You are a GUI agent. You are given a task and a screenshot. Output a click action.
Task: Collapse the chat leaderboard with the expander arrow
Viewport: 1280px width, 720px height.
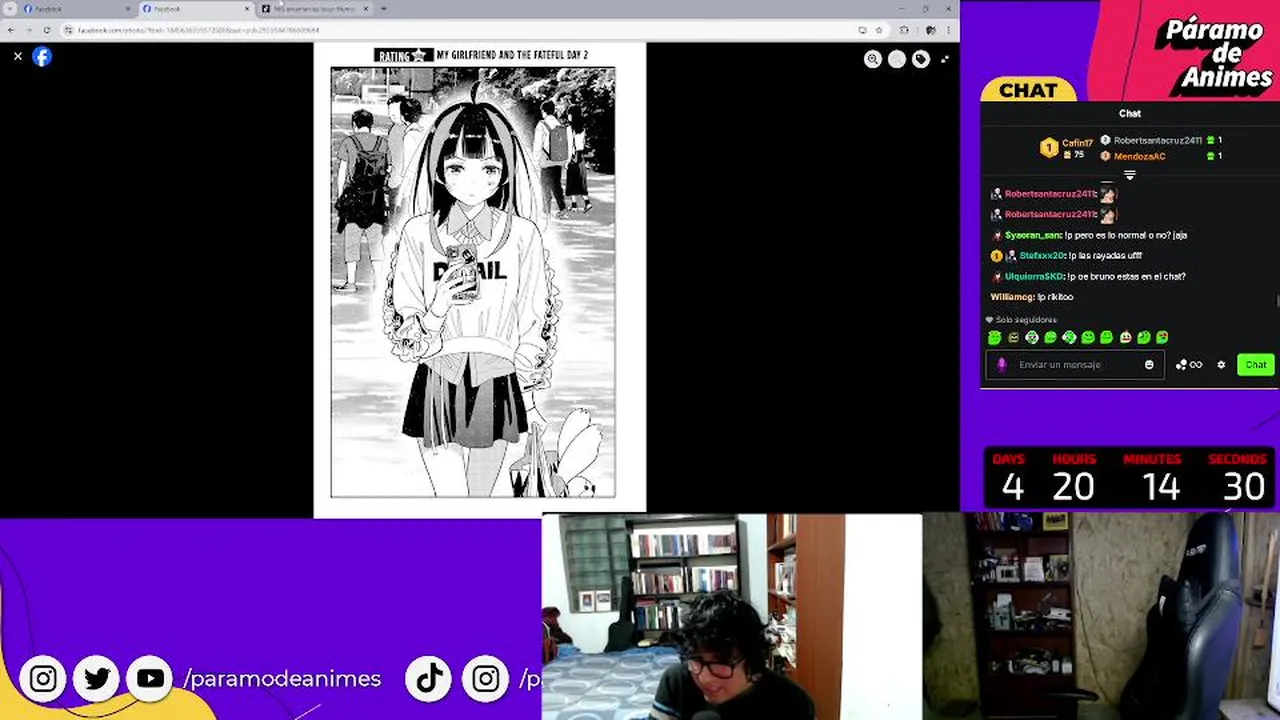point(1130,176)
